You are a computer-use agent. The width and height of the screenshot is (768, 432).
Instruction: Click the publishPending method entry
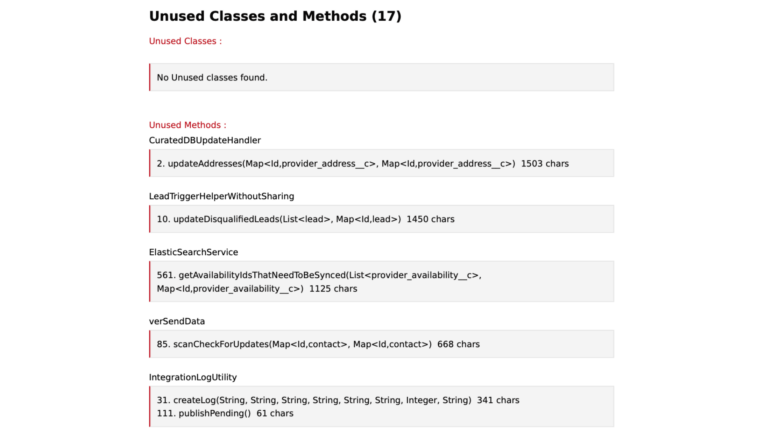tap(204, 413)
